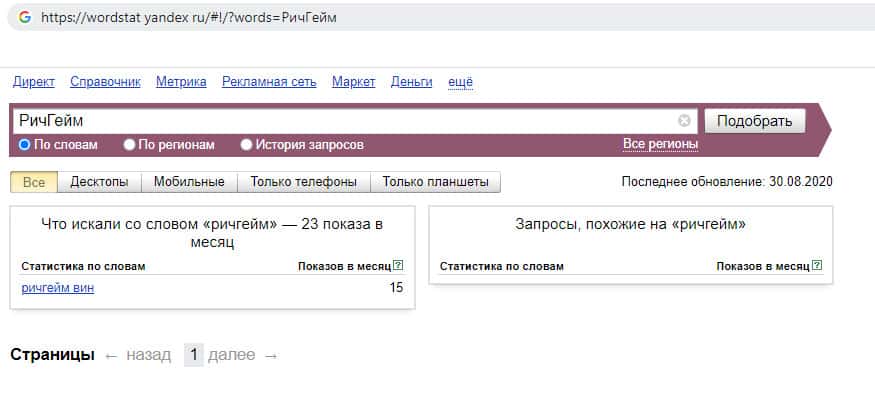Select the По регионам radio option
Image resolution: width=875 pixels, height=410 pixels.
[129, 145]
